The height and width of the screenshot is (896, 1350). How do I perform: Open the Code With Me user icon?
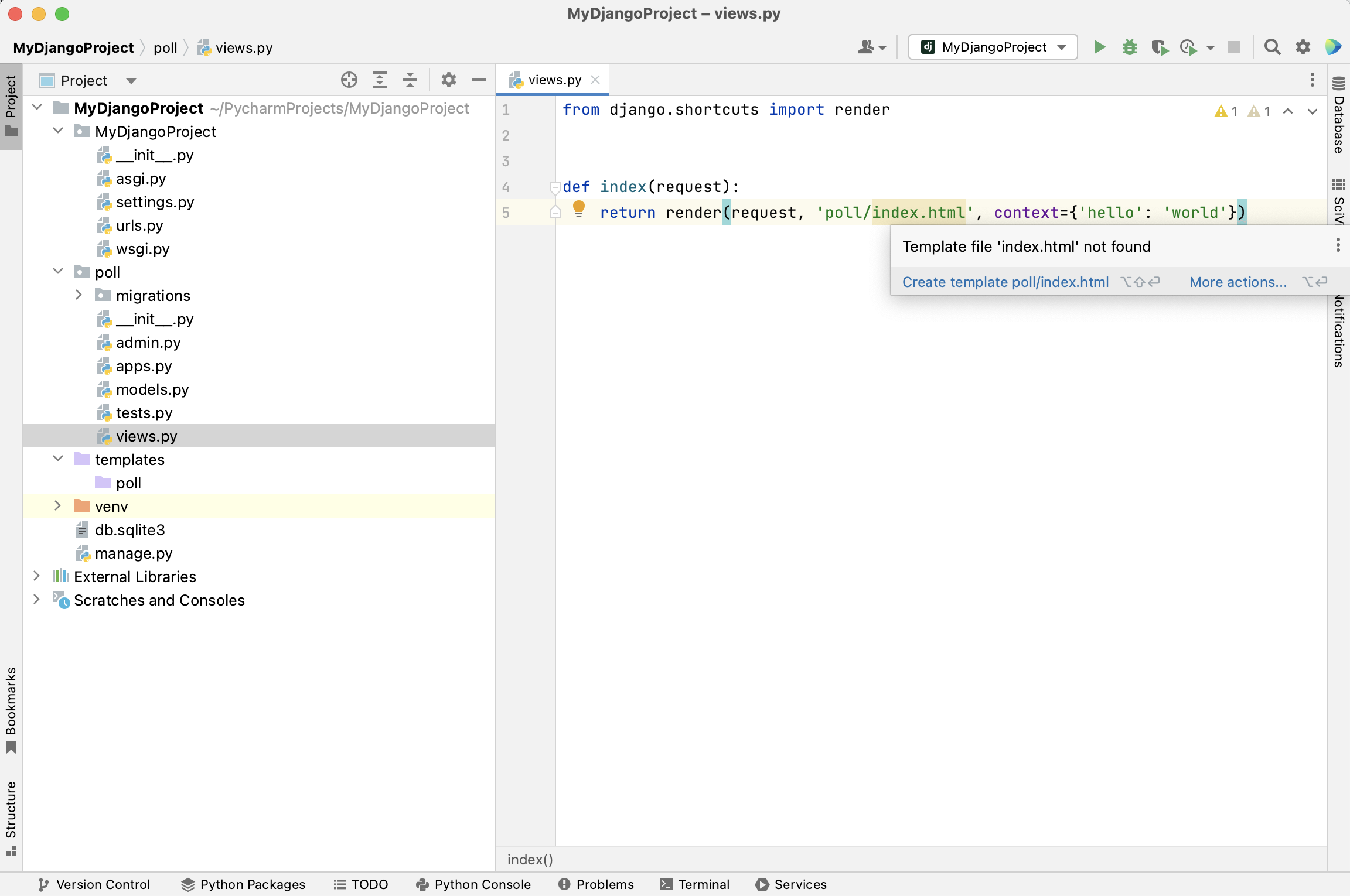tap(871, 47)
